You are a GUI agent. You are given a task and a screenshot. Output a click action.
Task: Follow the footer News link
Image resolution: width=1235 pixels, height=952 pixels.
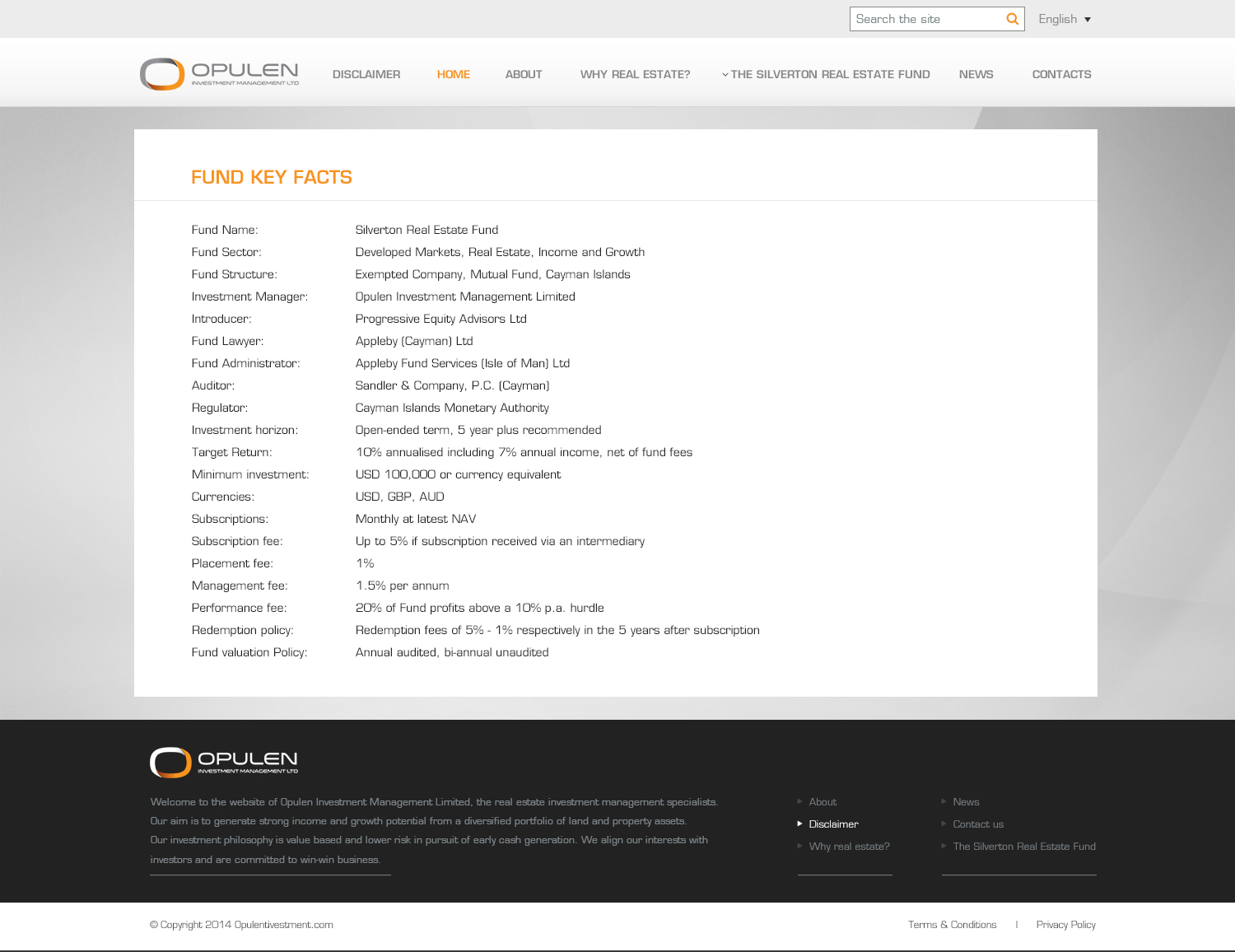point(966,802)
